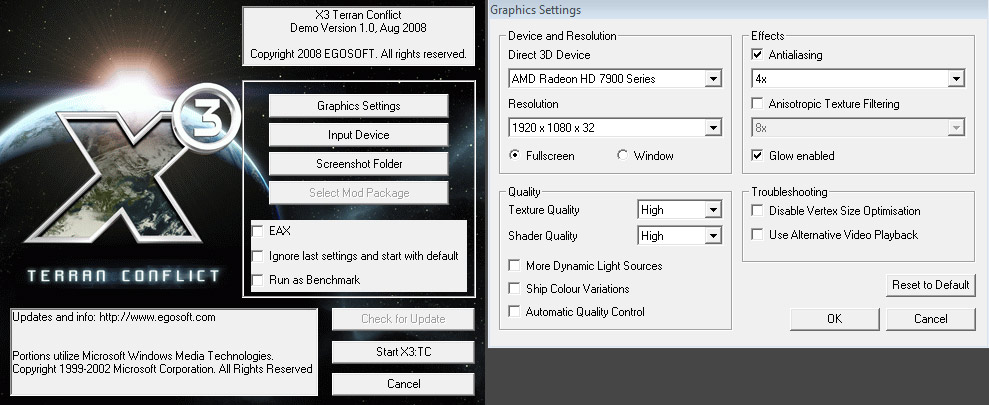The height and width of the screenshot is (405, 989).
Task: Open the Direct 3D Device dropdown
Action: (713, 79)
